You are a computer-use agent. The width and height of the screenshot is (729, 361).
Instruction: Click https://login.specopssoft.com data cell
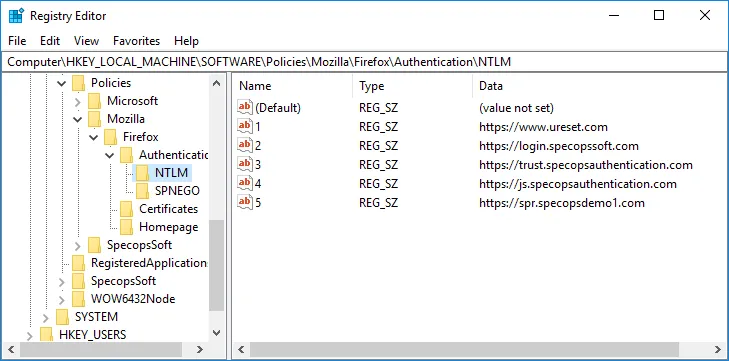(558, 146)
